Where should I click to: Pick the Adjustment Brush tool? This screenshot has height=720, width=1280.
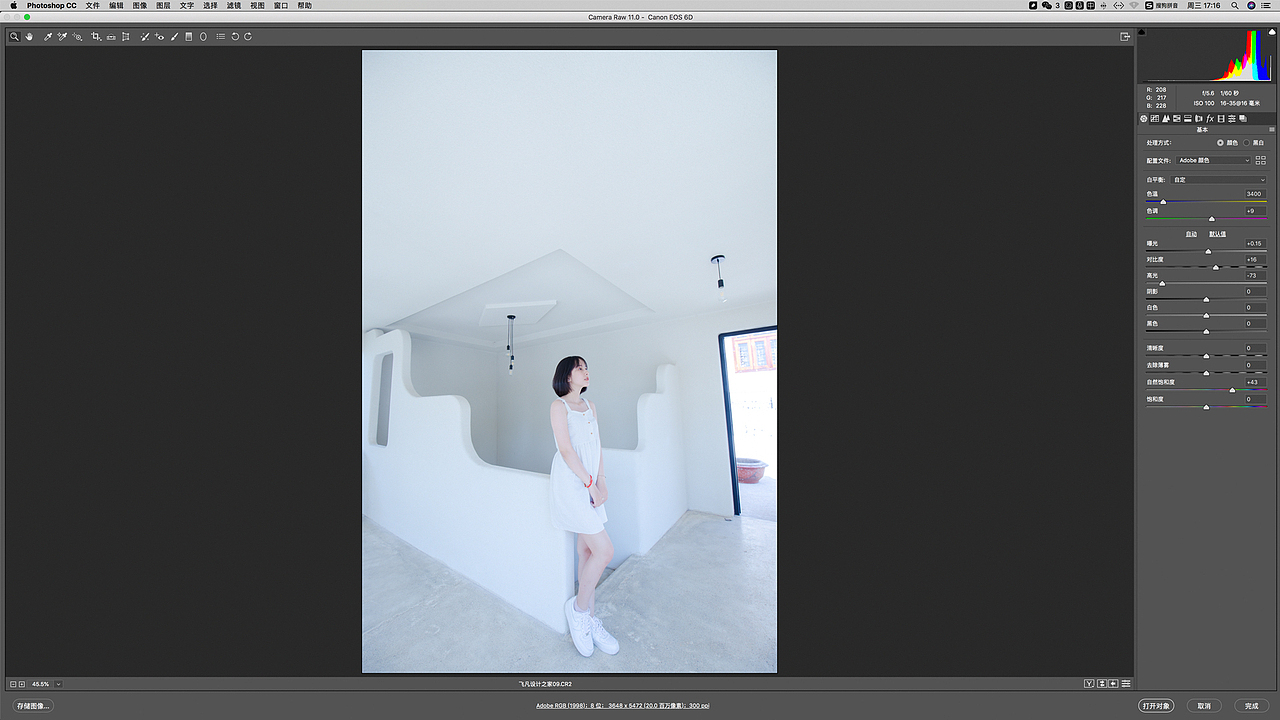(x=175, y=37)
